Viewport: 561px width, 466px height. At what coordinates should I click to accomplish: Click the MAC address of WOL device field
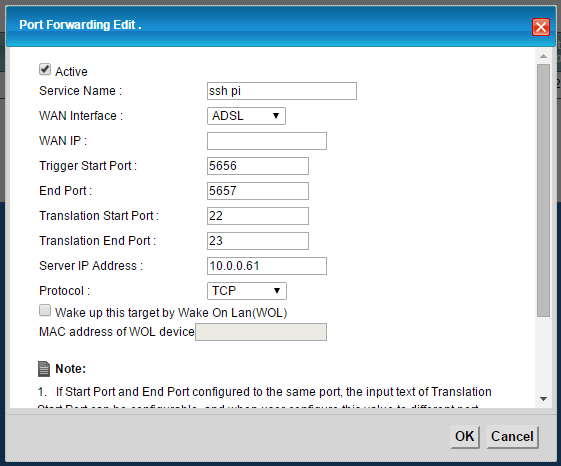point(261,332)
